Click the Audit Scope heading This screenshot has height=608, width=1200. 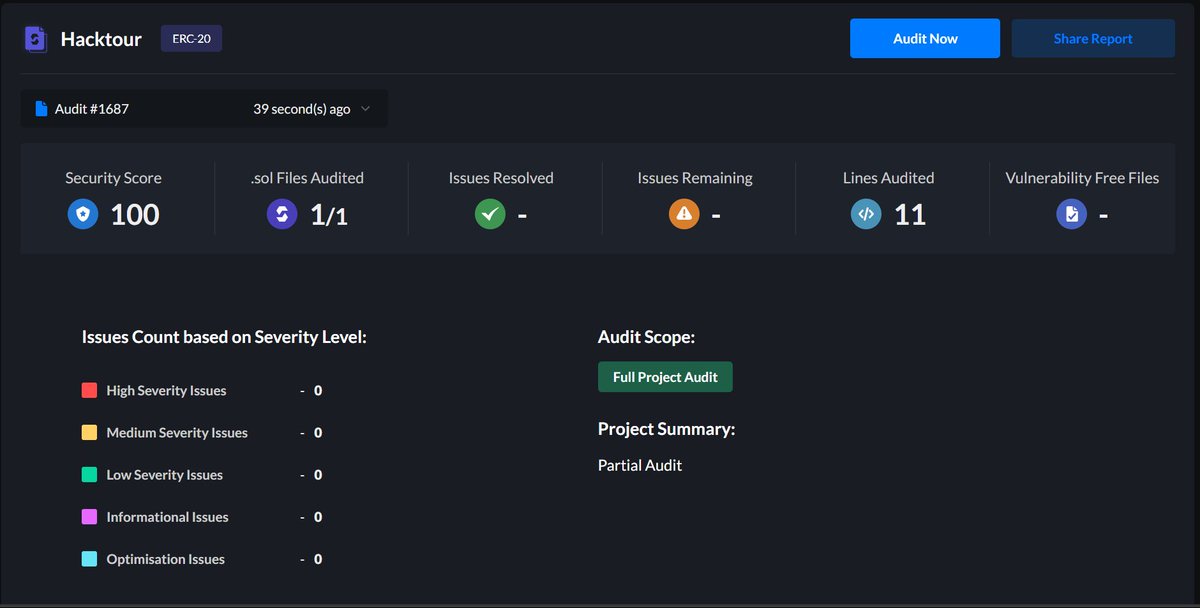coord(646,337)
